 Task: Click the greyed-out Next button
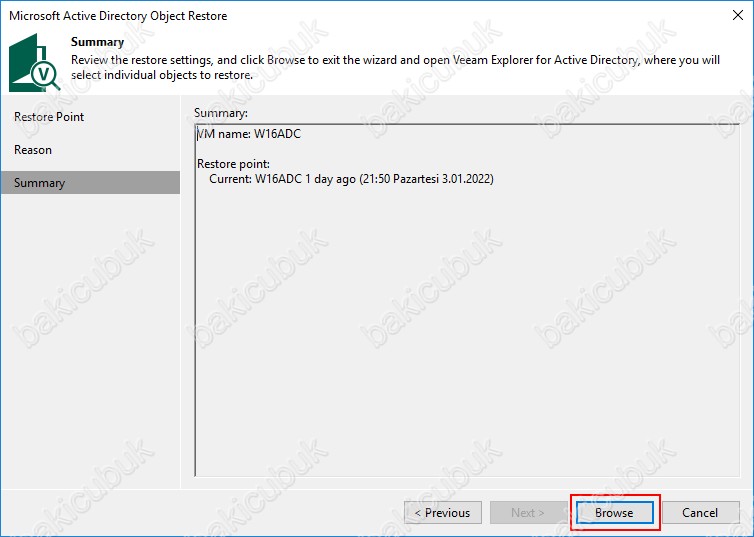pyautogui.click(x=528, y=512)
